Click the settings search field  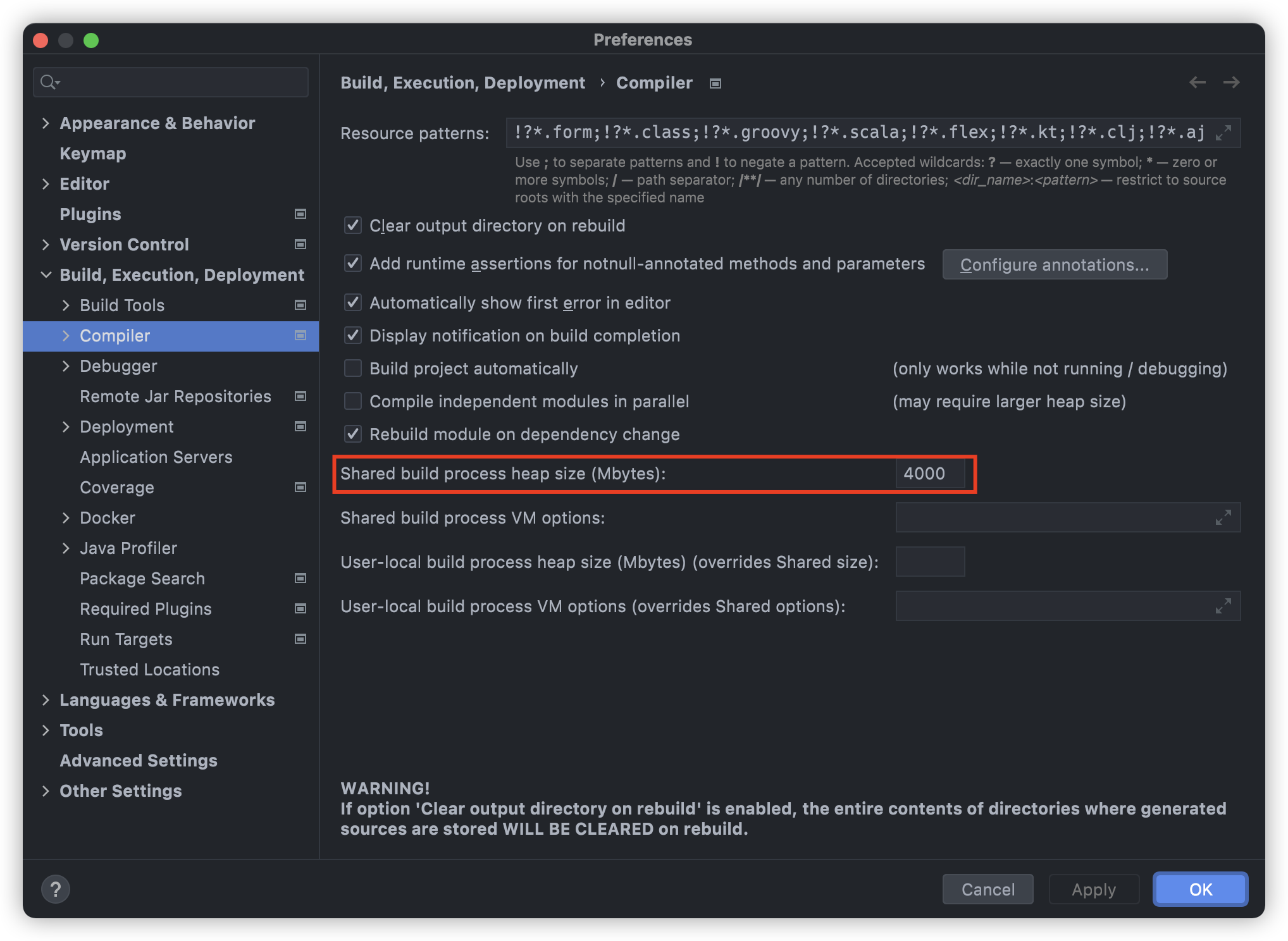point(171,82)
